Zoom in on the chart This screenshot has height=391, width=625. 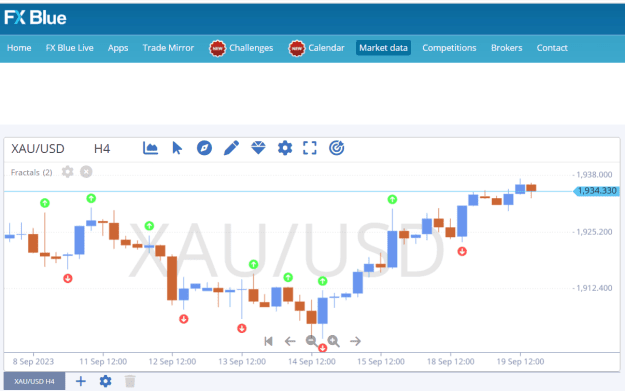tap(333, 341)
